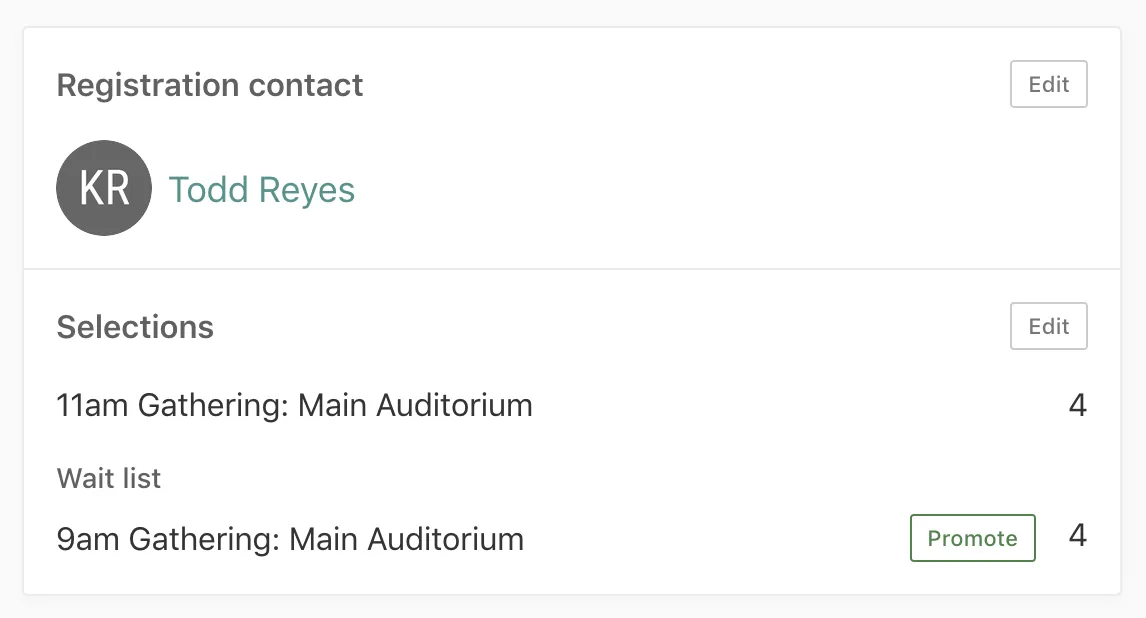Edit the Selections section

[x=1048, y=327]
